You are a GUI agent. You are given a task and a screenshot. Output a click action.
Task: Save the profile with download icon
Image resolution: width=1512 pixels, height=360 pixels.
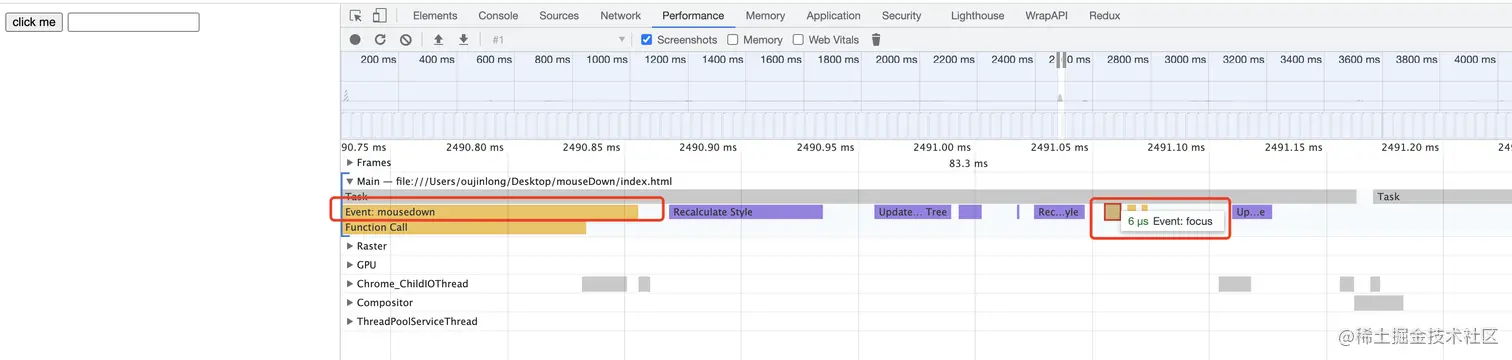[463, 40]
